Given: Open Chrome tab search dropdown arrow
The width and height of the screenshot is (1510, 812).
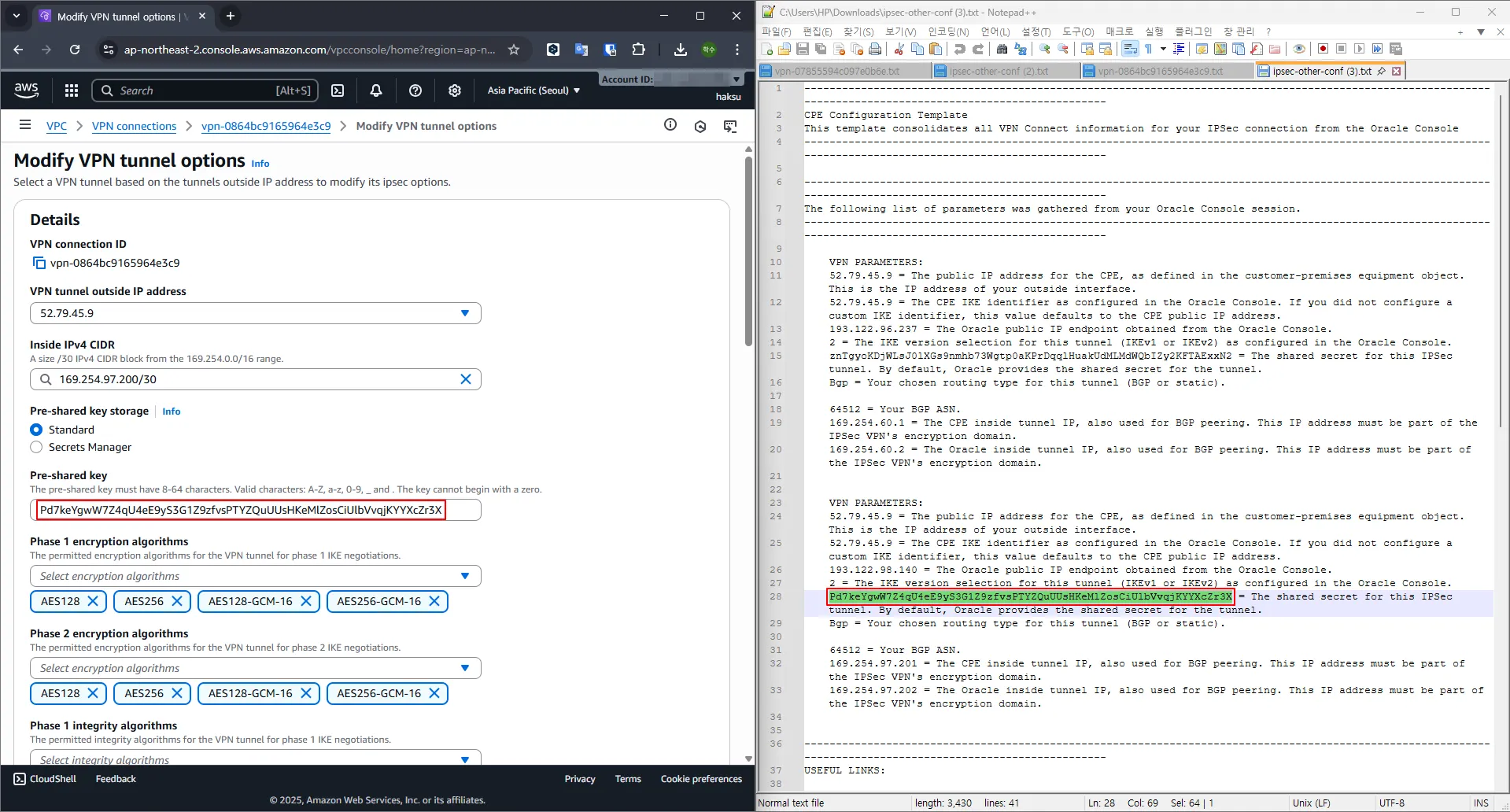Looking at the screenshot, I should (17, 16).
